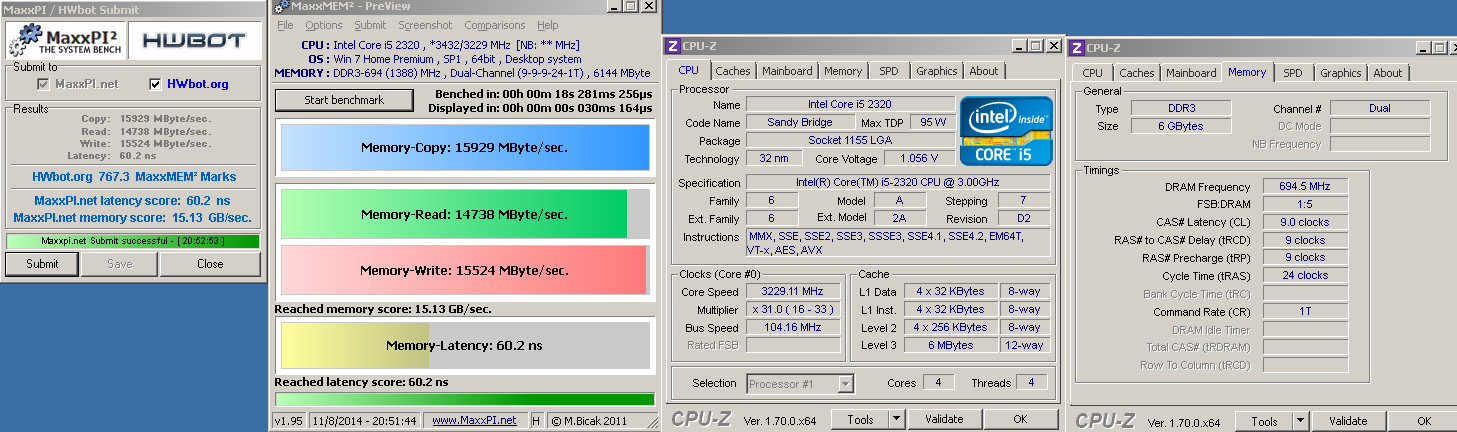
Task: Open the Options menu in MaxxMEM²
Action: coord(324,25)
